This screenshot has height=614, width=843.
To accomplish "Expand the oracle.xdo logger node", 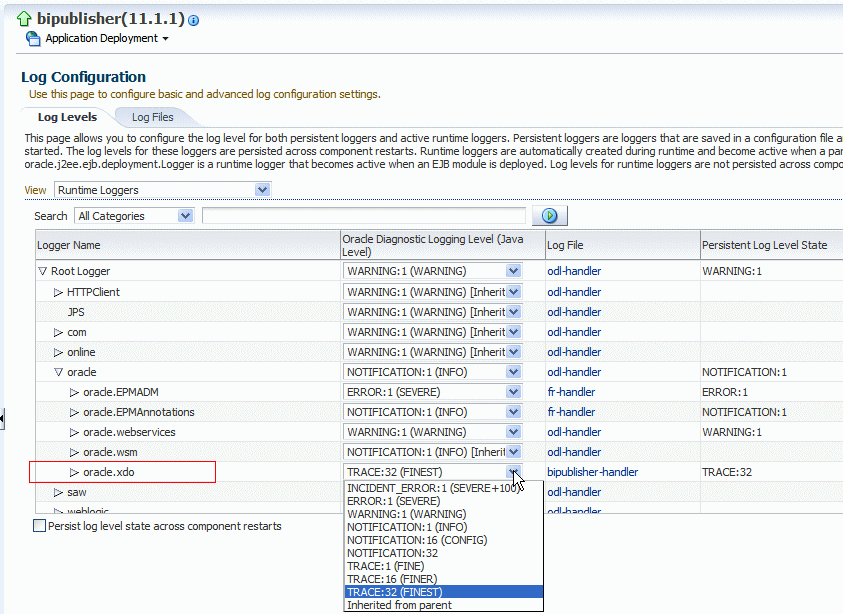I will (74, 472).
